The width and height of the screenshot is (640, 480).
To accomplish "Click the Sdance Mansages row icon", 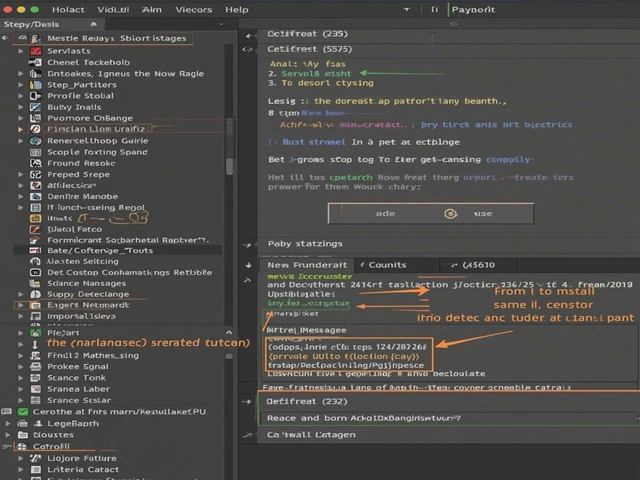I will pyautogui.click(x=36, y=283).
